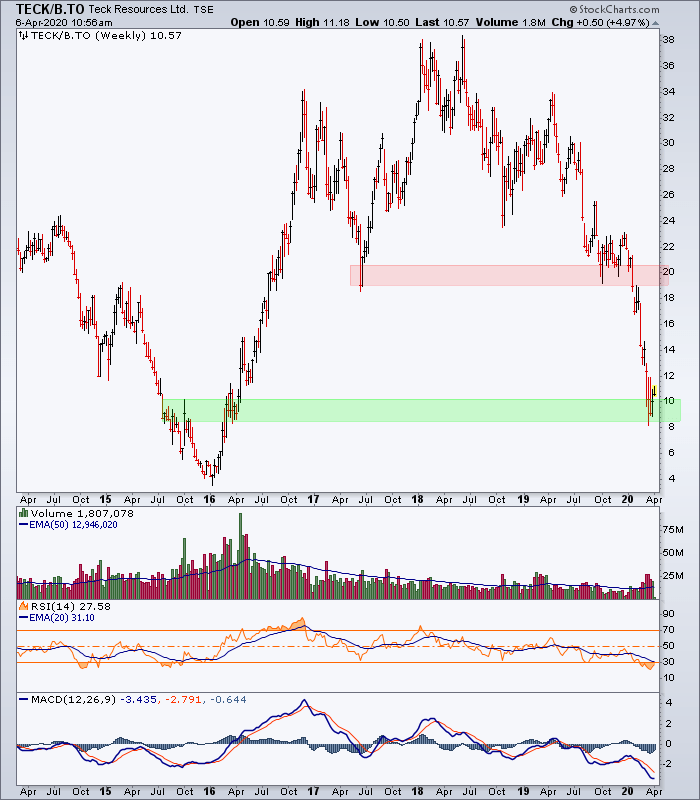Screen dimensions: 700x800
Task: Click the TECK/B.TO (Weekly) 10.57 legend
Action: (x=106, y=36)
